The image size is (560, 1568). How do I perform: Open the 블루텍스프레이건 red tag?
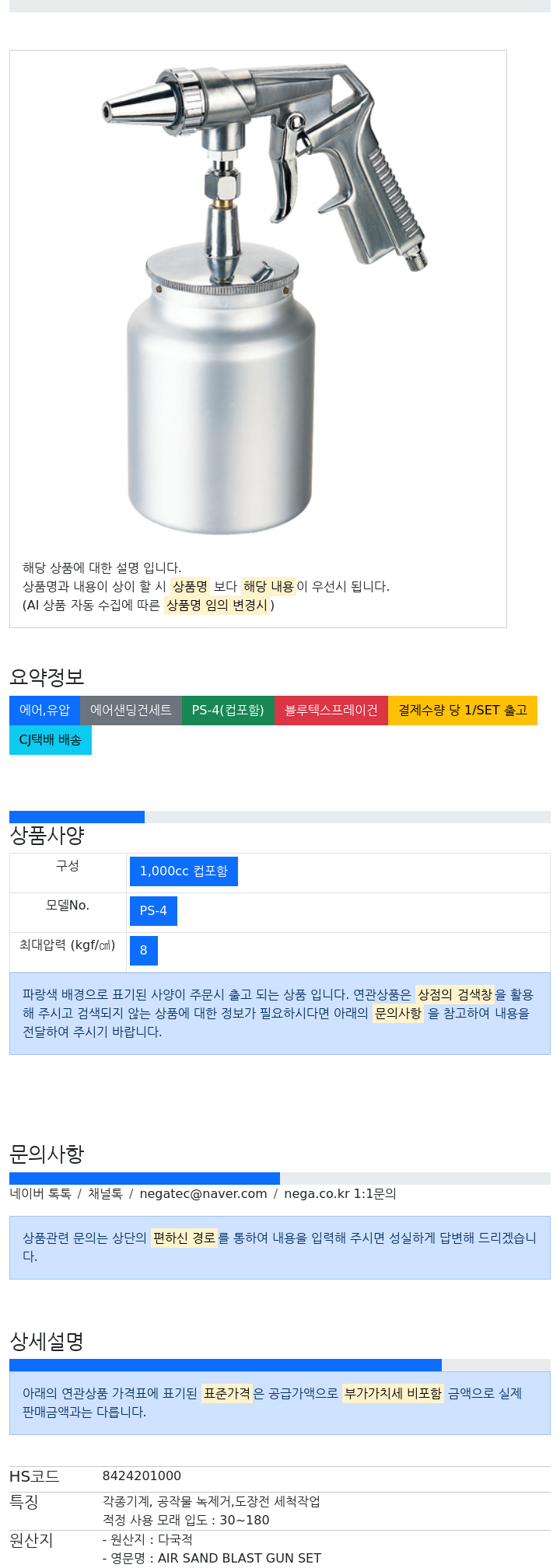coord(331,710)
